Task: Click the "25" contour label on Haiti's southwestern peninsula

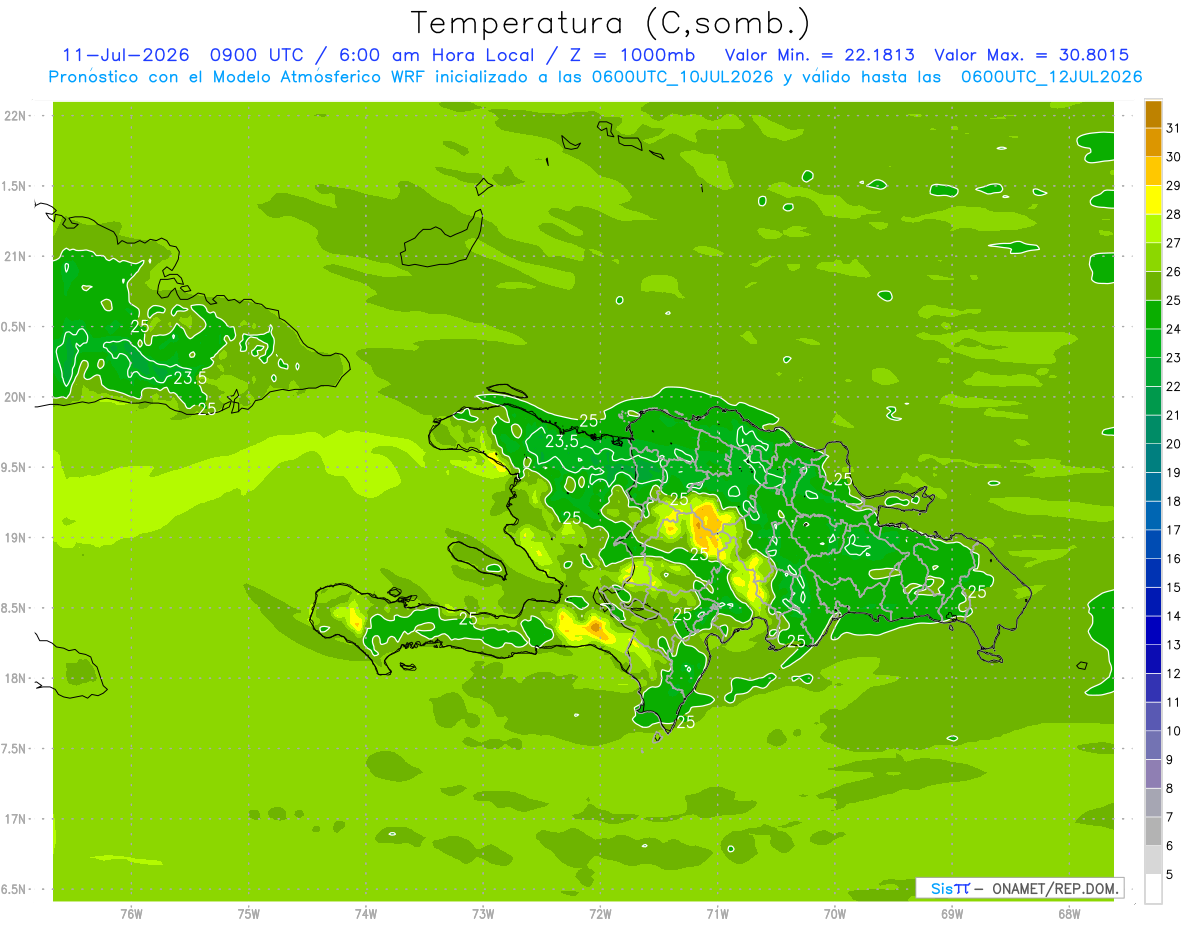Action: tap(468, 618)
